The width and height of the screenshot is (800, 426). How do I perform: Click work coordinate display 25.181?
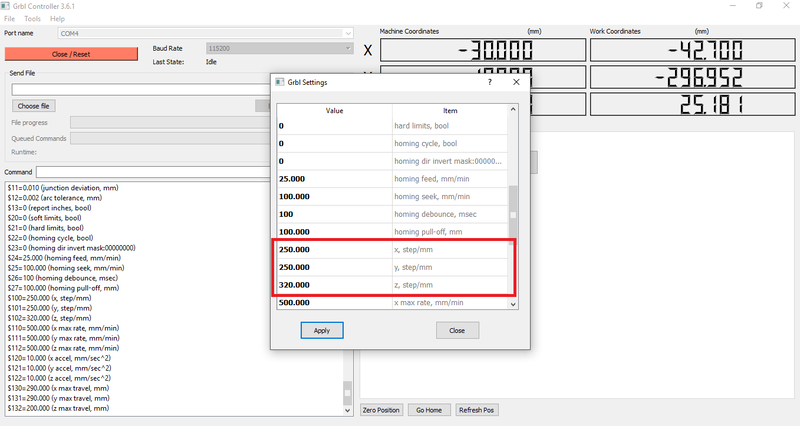pyautogui.click(x=692, y=104)
